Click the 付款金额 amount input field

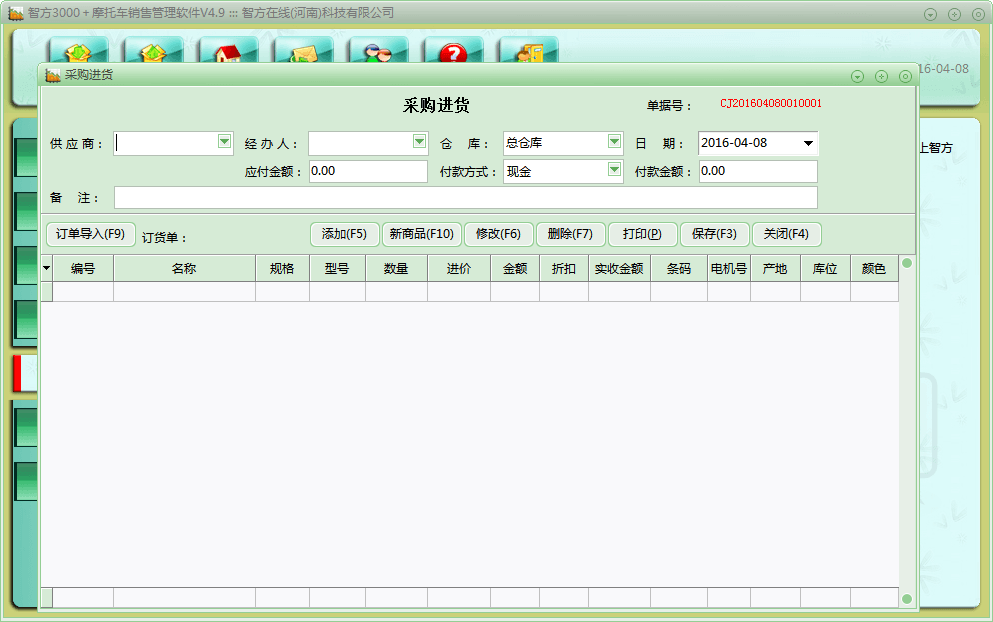pos(757,171)
